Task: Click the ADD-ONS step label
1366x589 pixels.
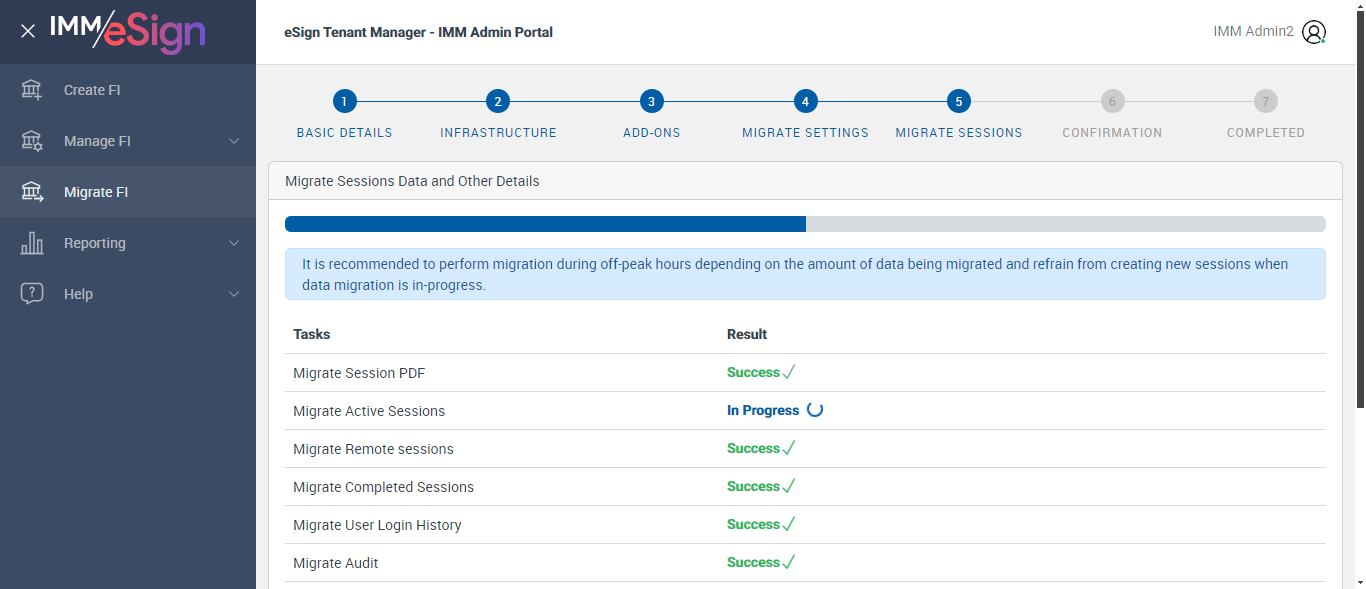Action: (651, 132)
